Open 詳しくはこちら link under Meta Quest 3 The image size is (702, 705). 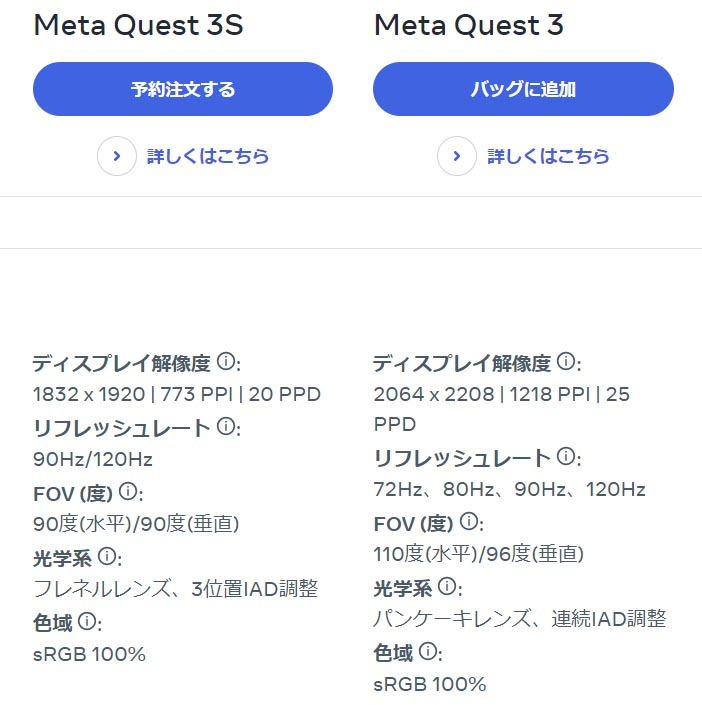tap(548, 156)
